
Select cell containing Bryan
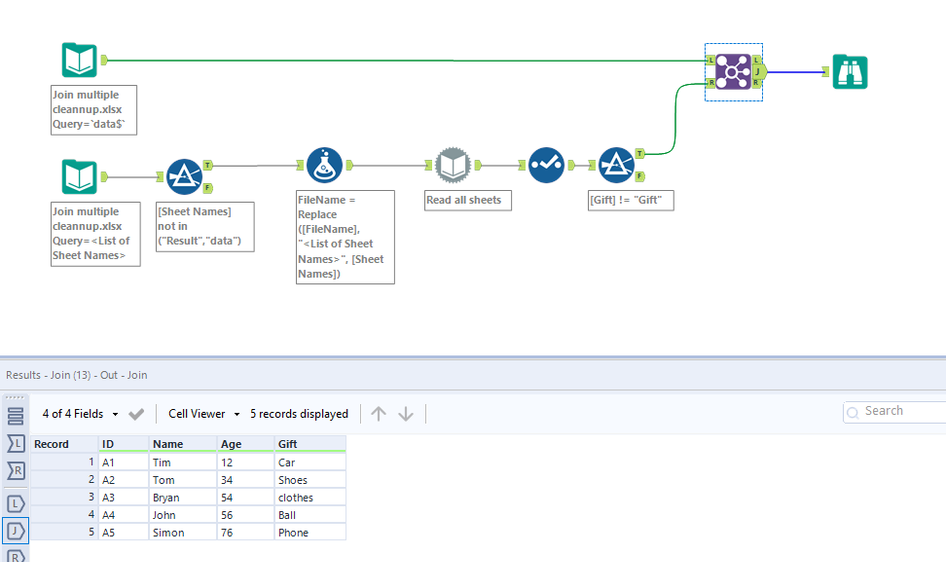tap(183, 497)
